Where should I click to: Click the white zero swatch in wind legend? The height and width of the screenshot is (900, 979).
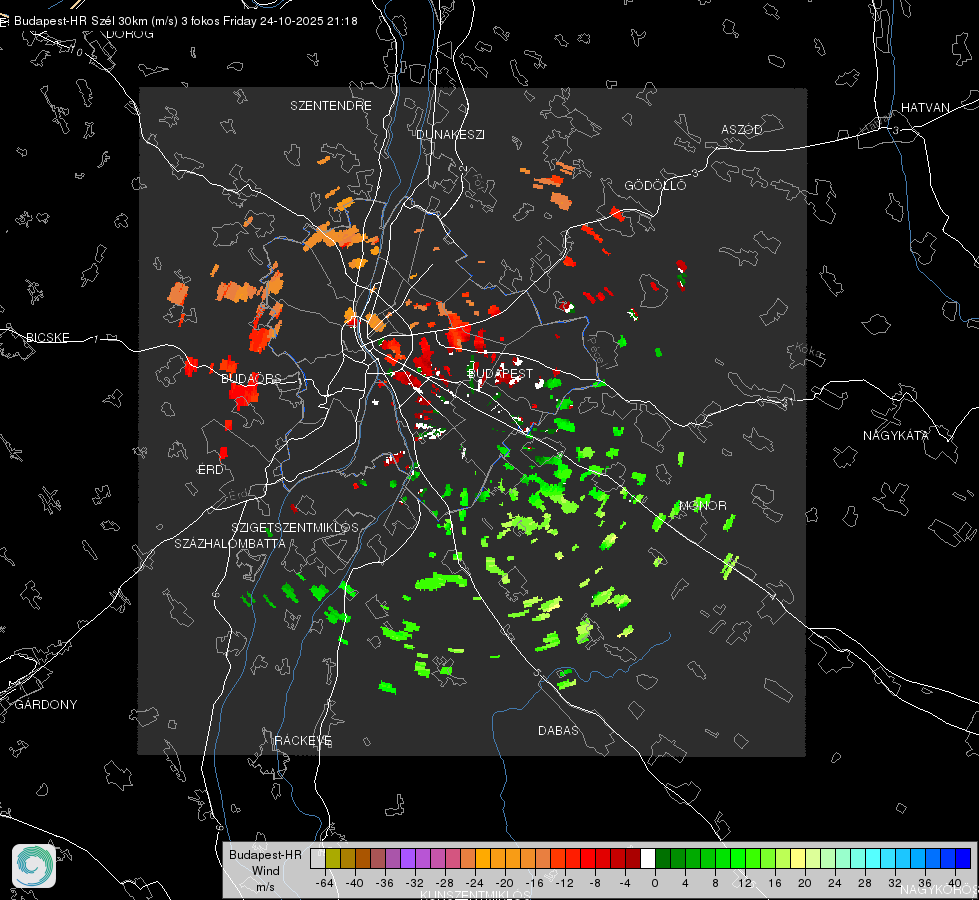point(648,858)
